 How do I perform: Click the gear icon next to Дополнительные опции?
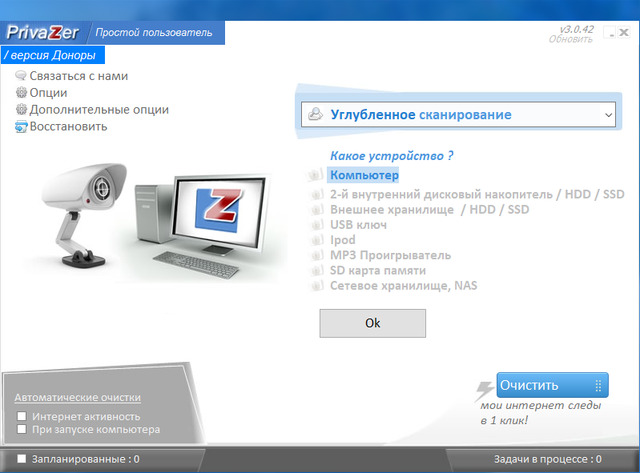pos(21,109)
